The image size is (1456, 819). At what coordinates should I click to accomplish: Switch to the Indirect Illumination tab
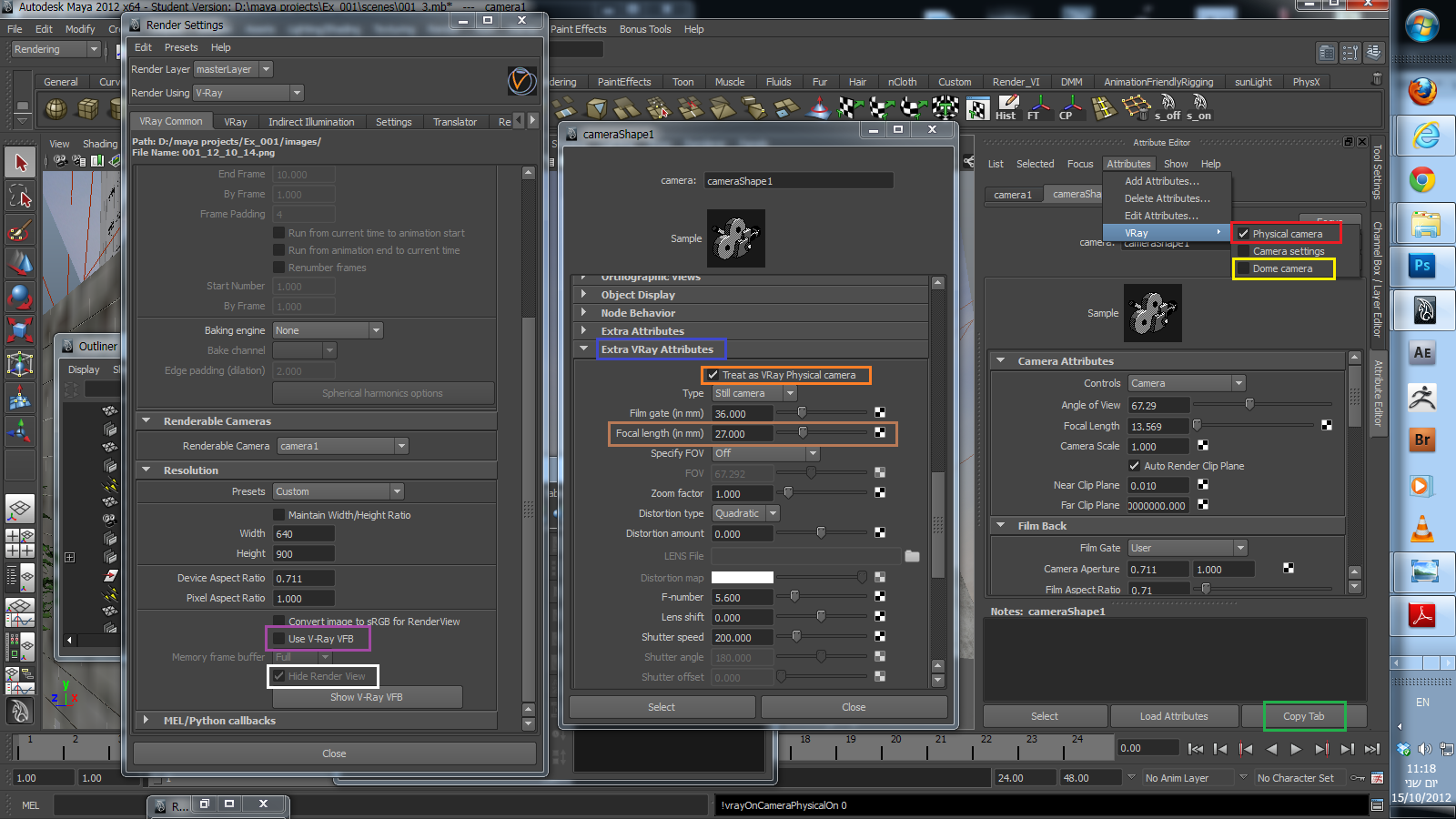point(311,122)
